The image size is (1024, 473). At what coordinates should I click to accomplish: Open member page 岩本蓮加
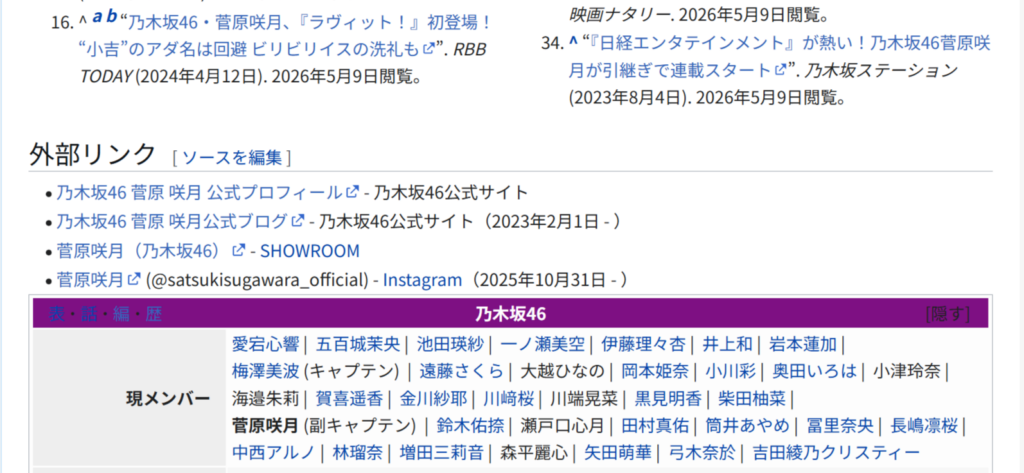804,344
